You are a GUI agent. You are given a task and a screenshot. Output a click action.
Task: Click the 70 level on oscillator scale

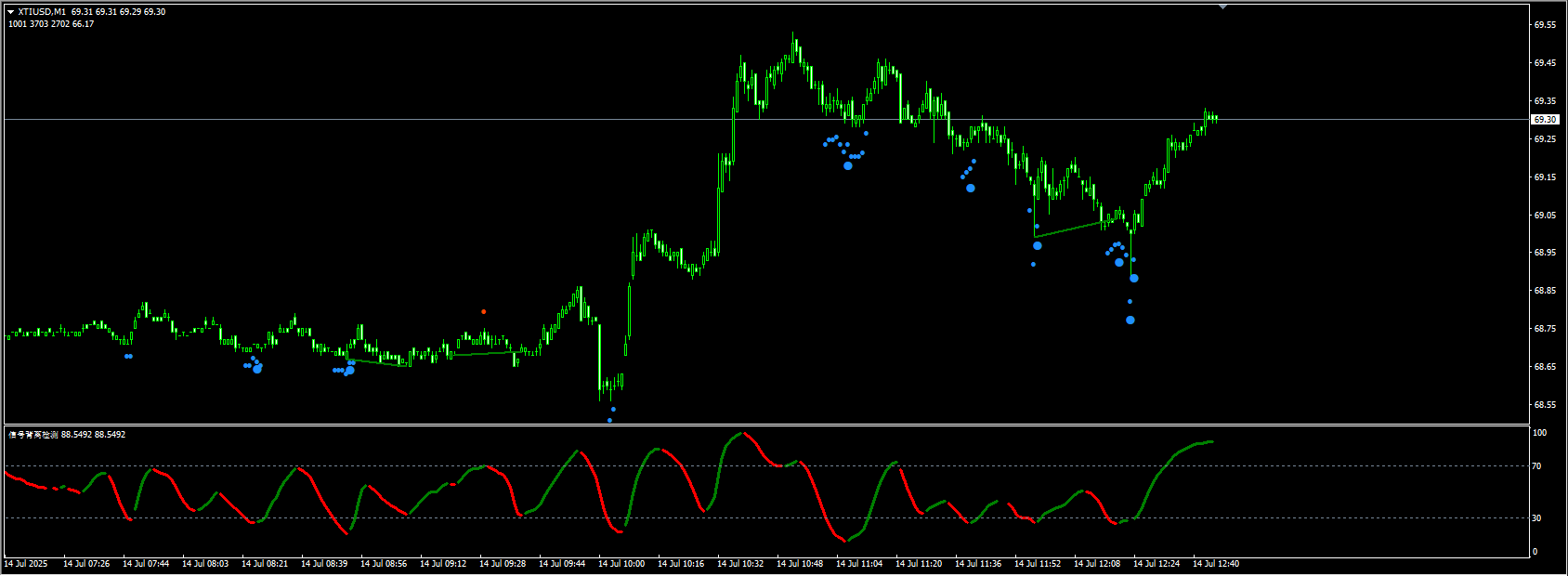tap(1536, 466)
